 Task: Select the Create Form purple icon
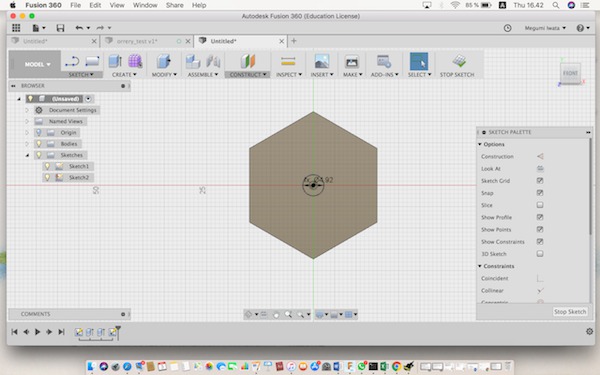coord(135,61)
